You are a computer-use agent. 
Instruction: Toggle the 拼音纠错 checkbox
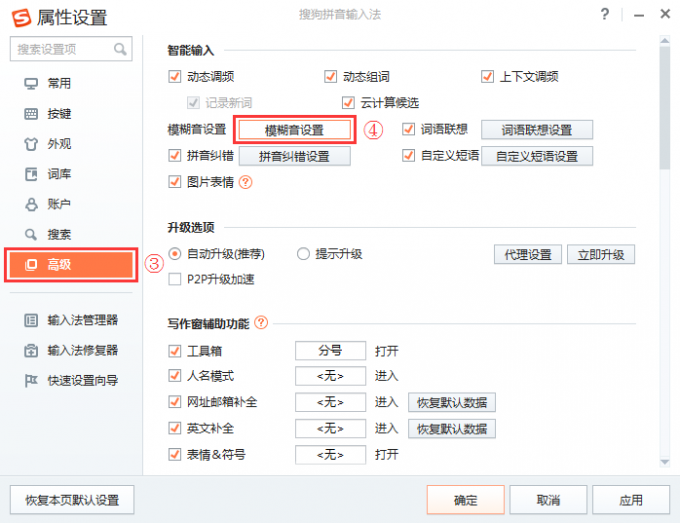pyautogui.click(x=175, y=156)
